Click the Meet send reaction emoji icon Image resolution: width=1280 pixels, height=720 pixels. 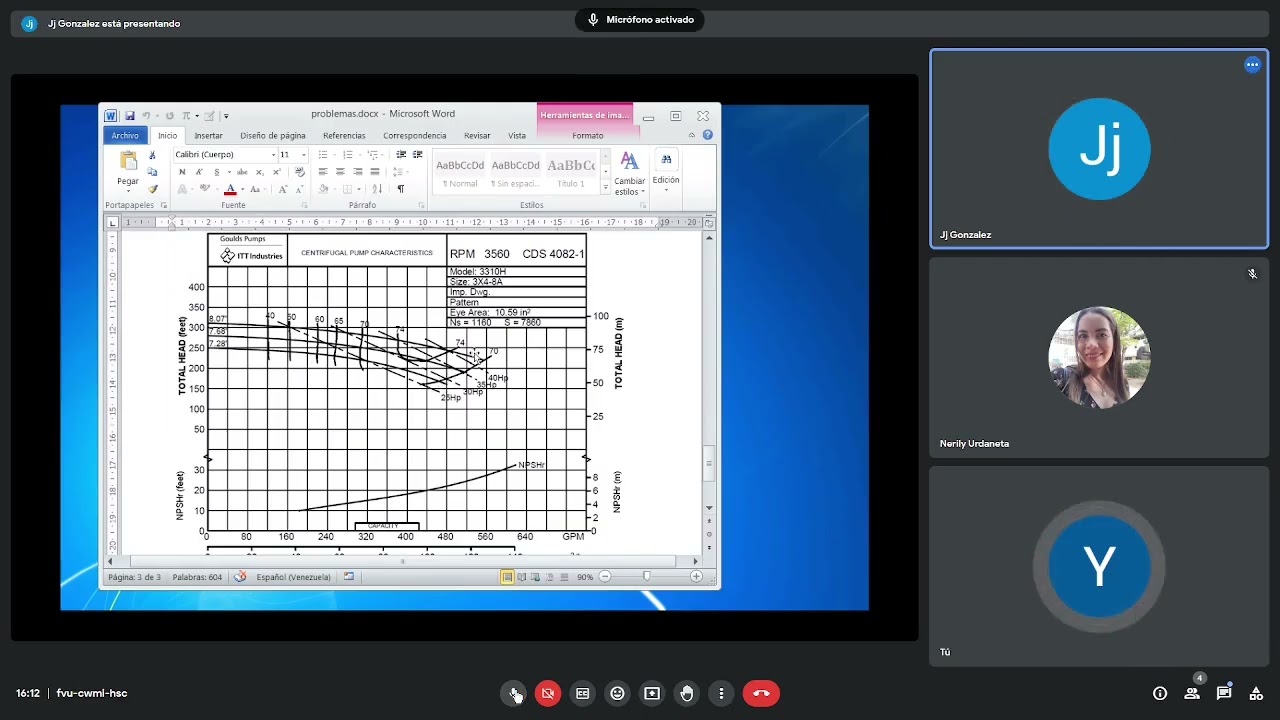[618, 693]
